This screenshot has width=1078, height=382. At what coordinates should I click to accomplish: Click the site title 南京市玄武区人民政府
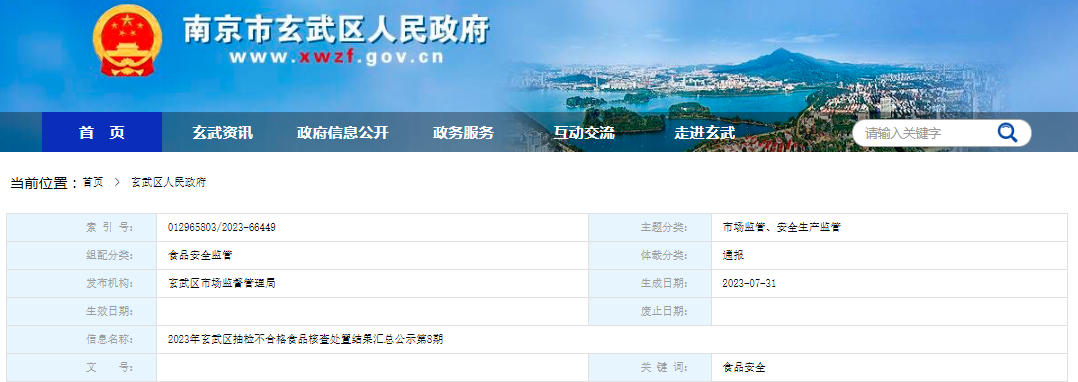[x=336, y=30]
